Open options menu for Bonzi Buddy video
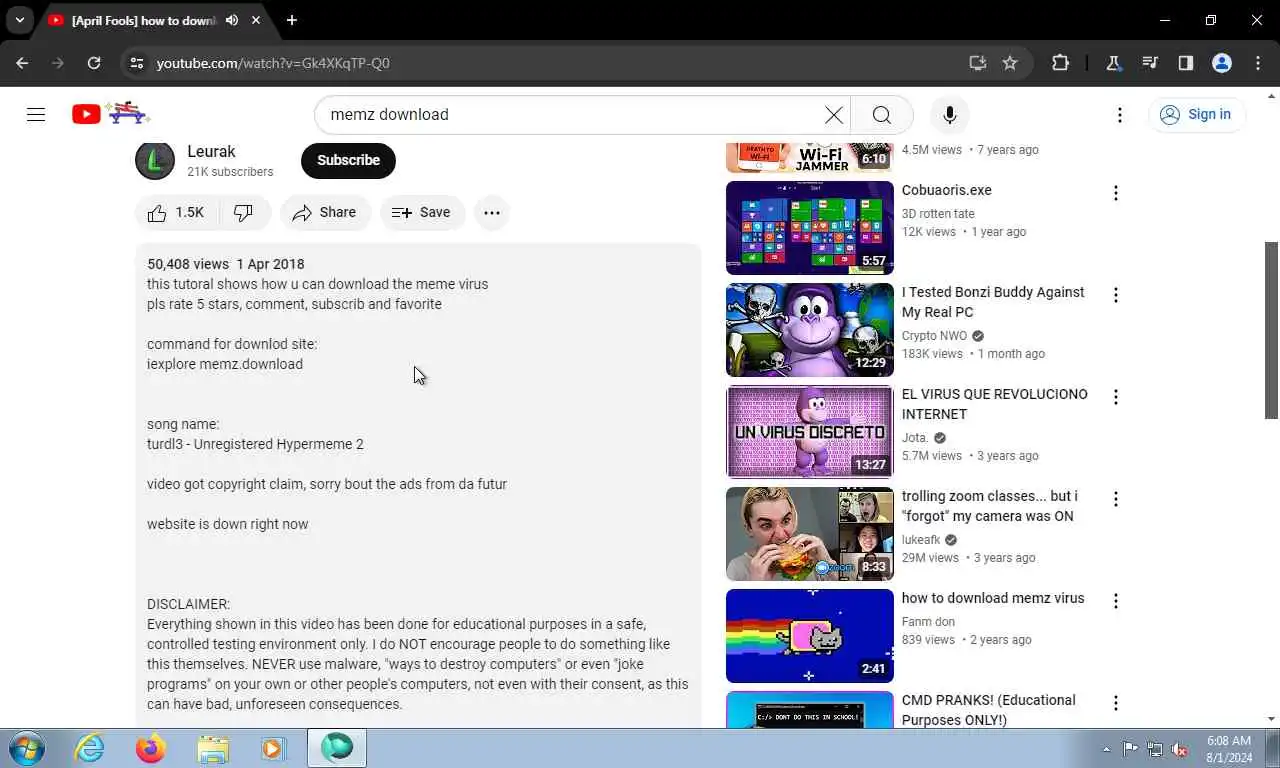The height and width of the screenshot is (768, 1280). click(1116, 295)
